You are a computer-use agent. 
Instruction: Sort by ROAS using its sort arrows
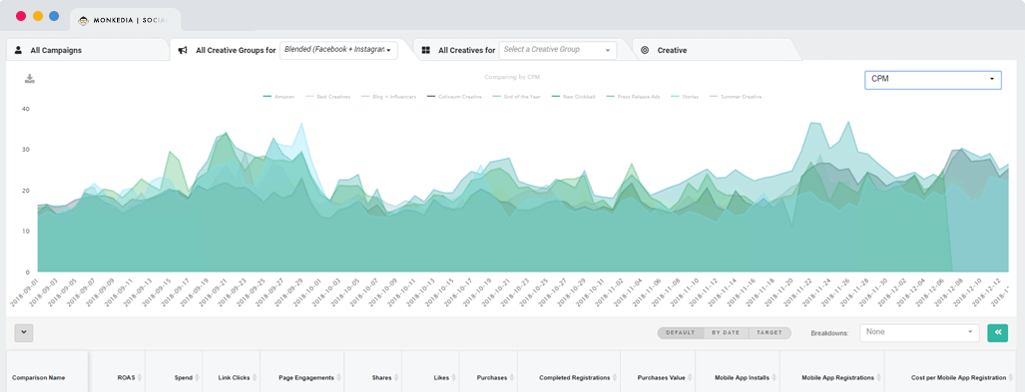point(140,378)
